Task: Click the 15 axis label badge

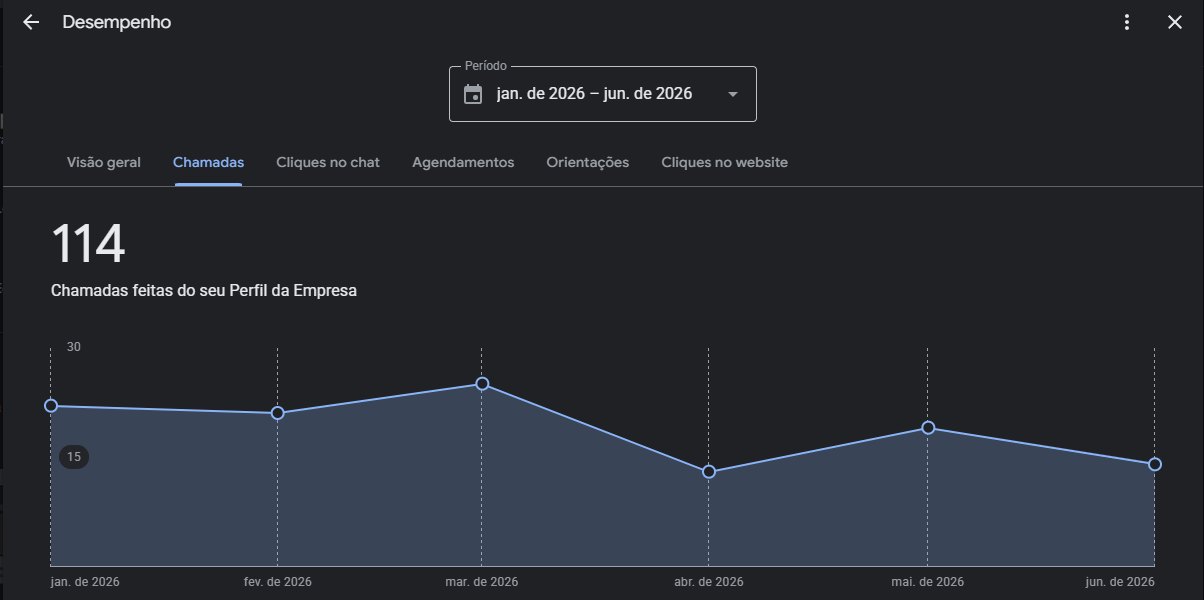Action: (x=74, y=457)
